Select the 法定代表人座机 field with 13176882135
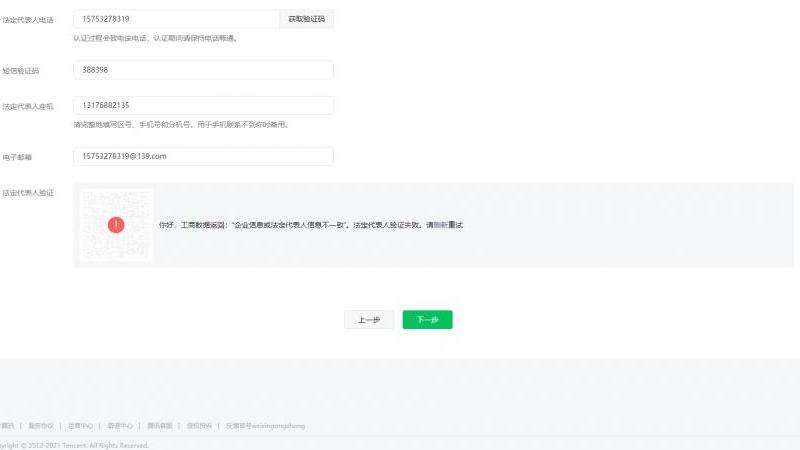800x450 pixels. (203, 105)
